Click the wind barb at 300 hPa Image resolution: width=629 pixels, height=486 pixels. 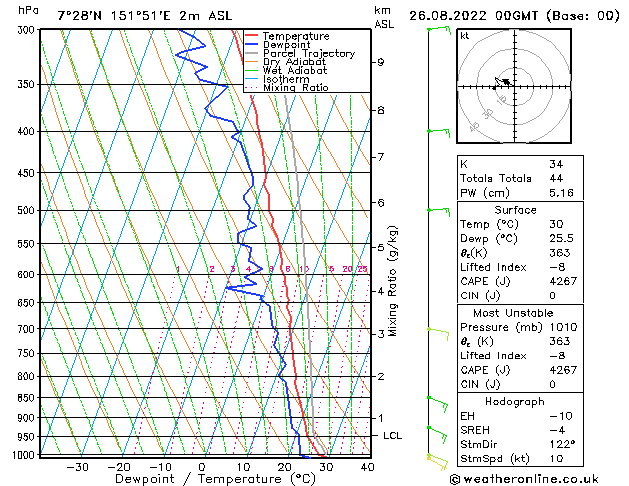pyautogui.click(x=439, y=30)
